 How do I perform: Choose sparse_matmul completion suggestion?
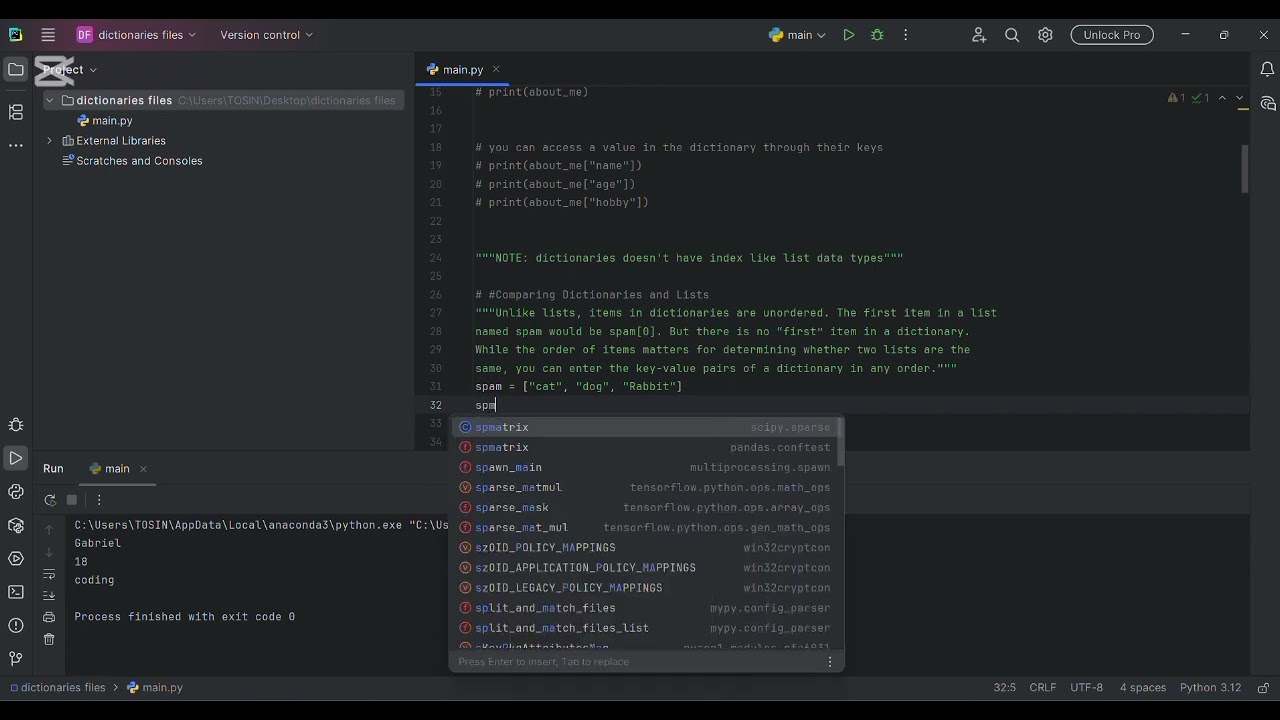pos(644,488)
